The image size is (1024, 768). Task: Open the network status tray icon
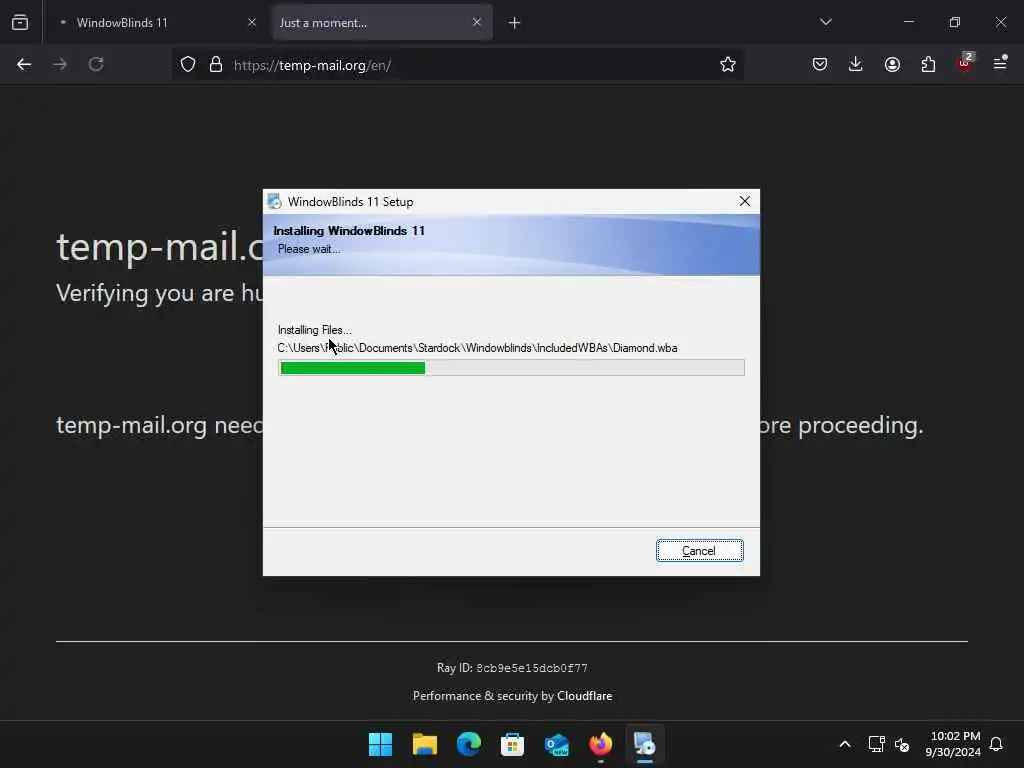[876, 744]
